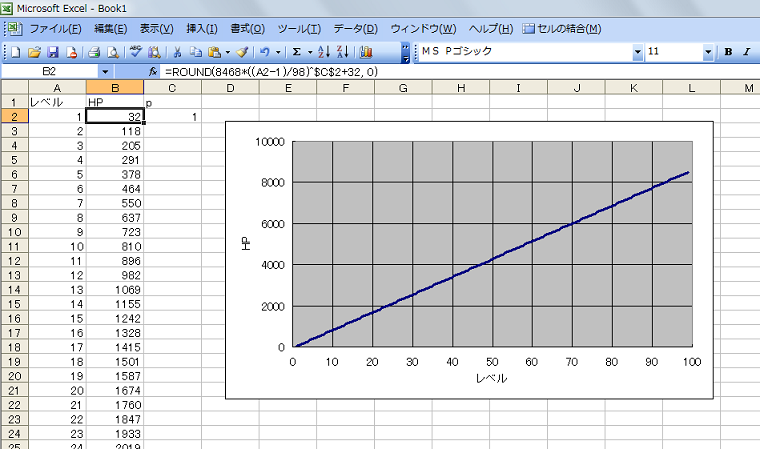Viewport: 760px width, 449px height.
Task: Launch the Chart Wizard icon
Action: pos(366,52)
